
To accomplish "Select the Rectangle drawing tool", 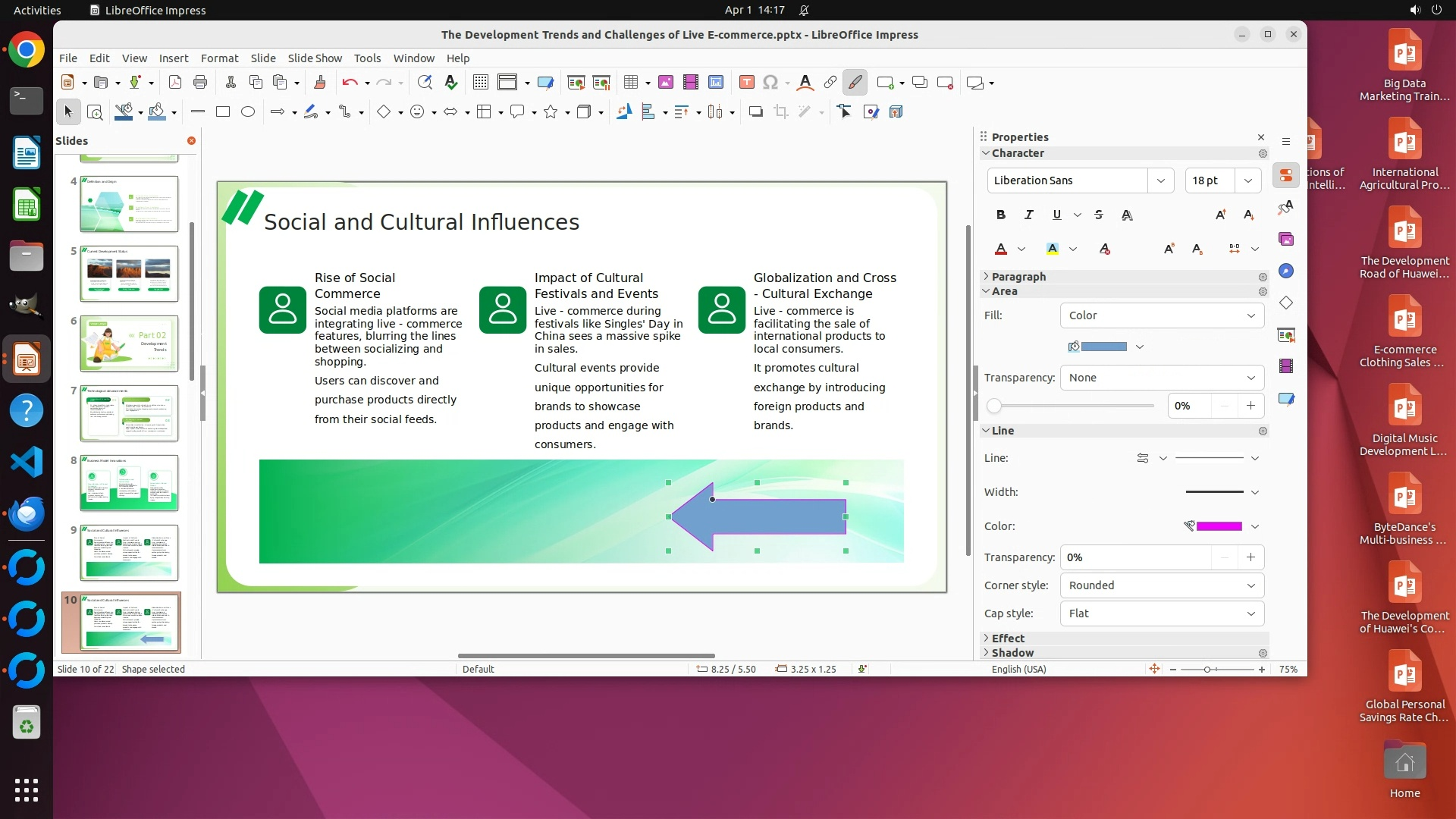I will pos(223,112).
